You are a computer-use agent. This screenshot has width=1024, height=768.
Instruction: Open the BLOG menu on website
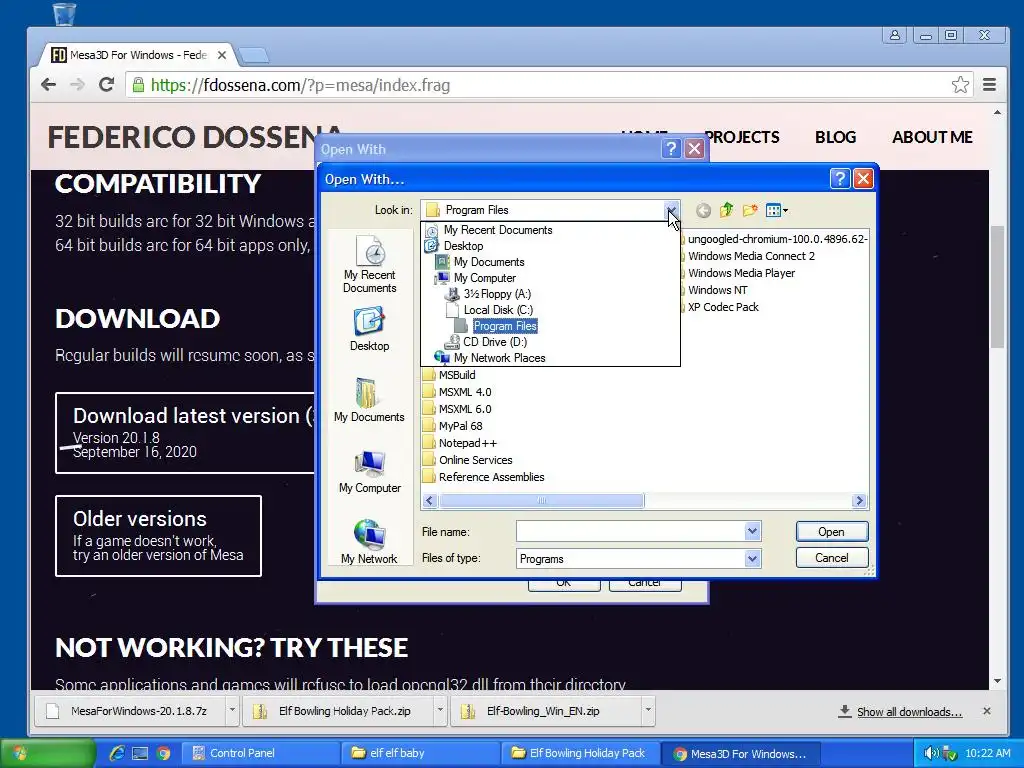(835, 137)
